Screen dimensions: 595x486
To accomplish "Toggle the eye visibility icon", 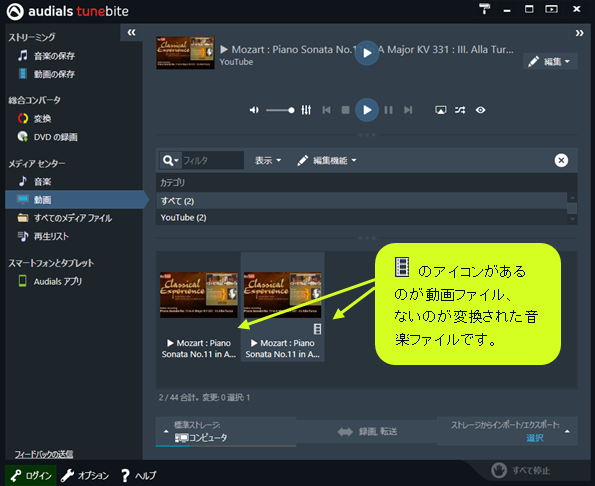I will click(480, 110).
